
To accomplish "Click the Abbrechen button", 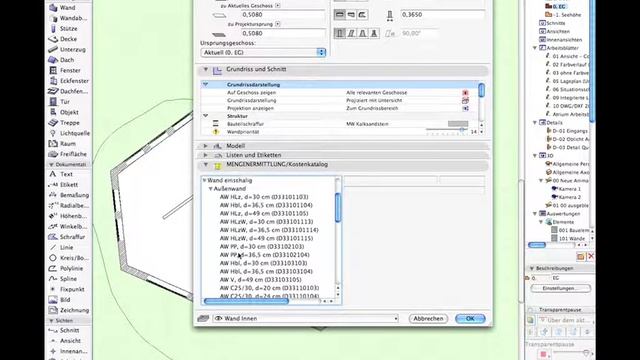I will point(428,318).
